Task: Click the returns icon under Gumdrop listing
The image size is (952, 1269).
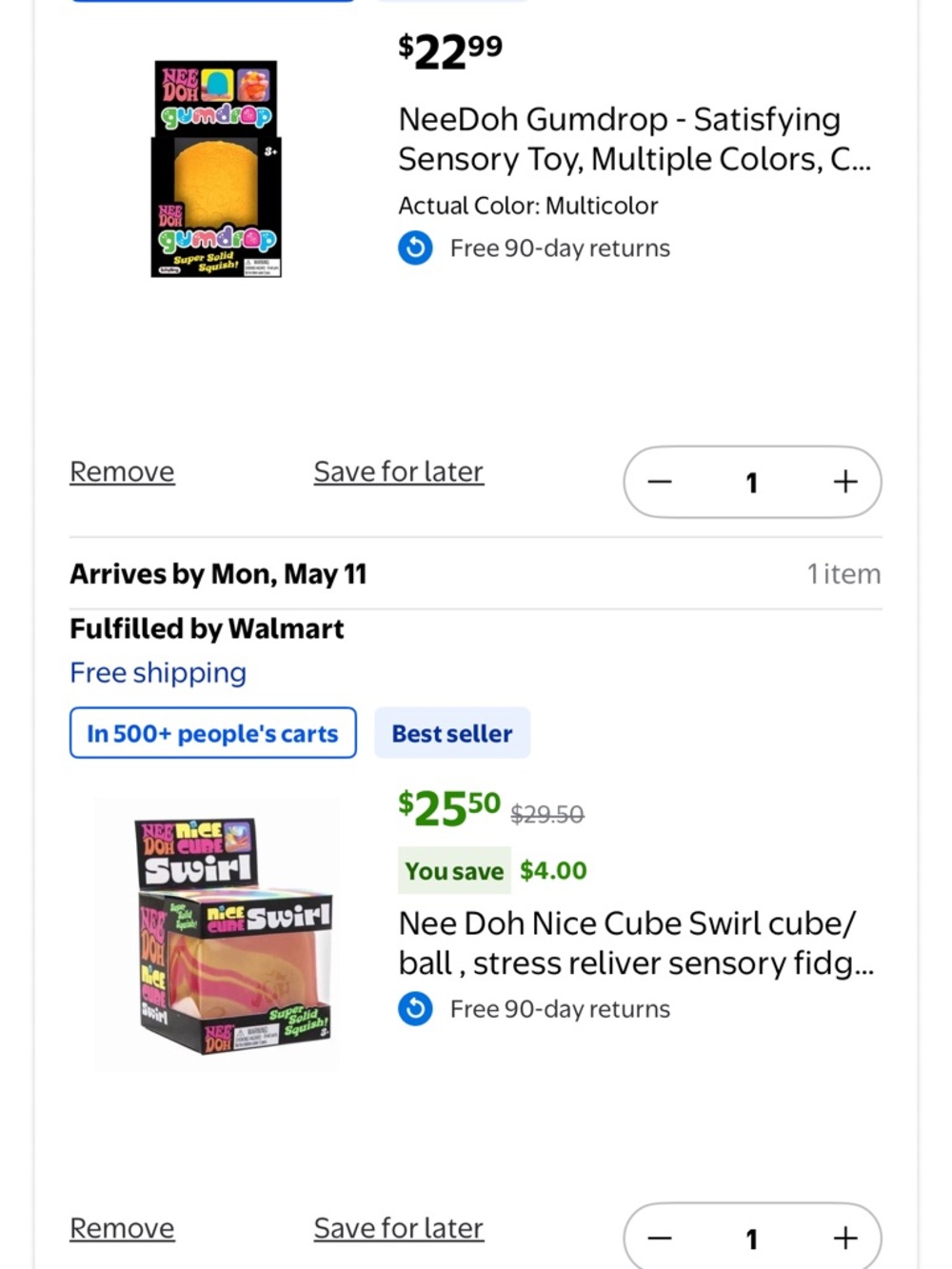Action: 415,248
